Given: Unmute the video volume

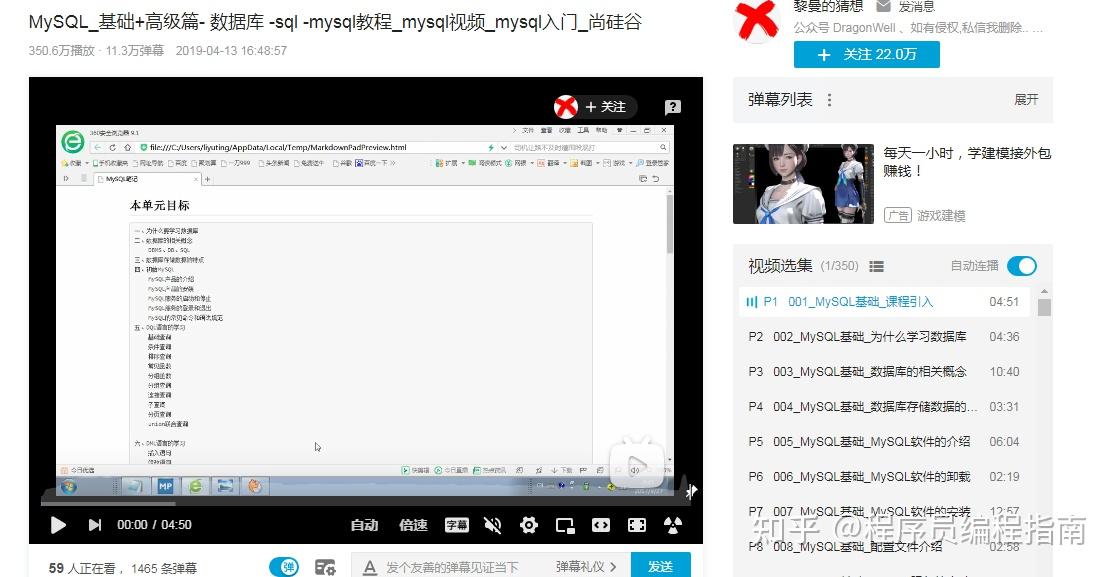Looking at the screenshot, I should tap(493, 524).
